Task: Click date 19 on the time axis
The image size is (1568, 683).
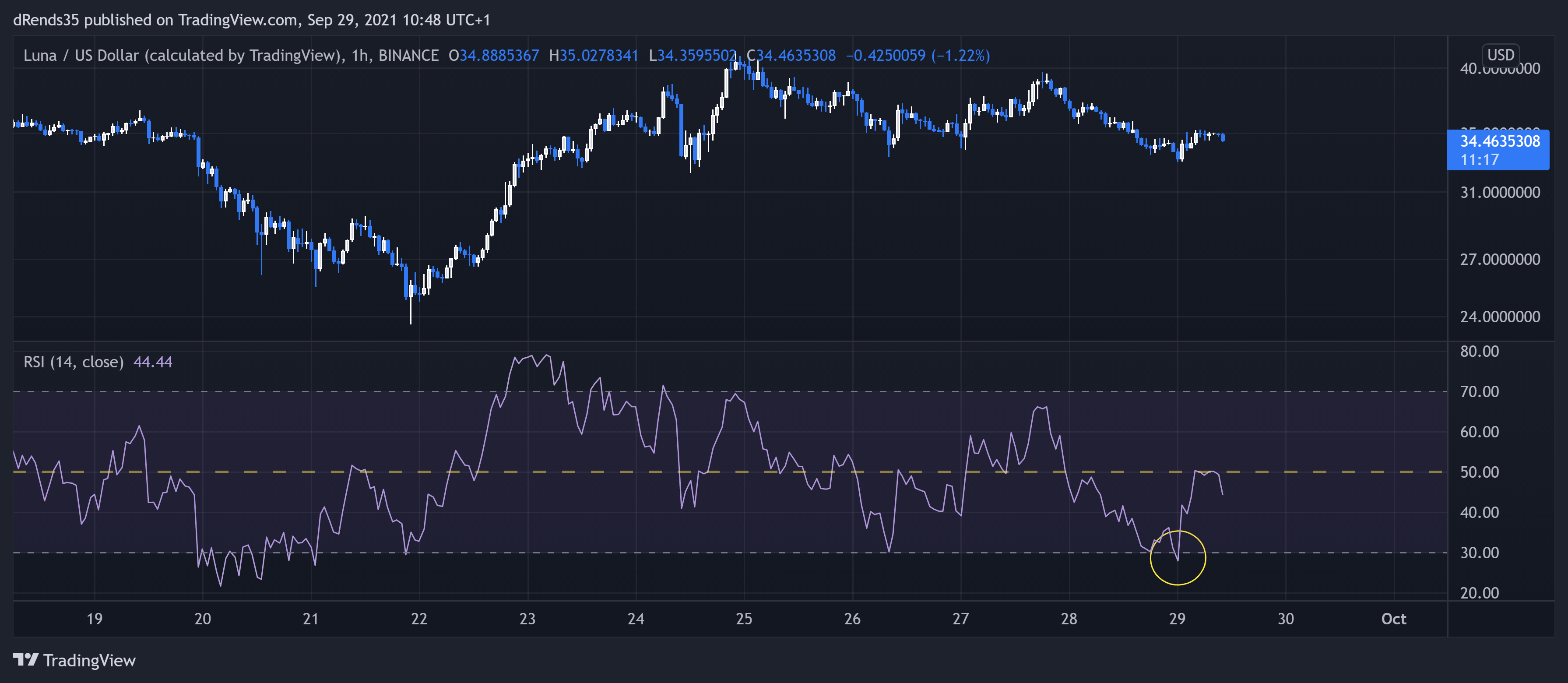Action: tap(95, 619)
